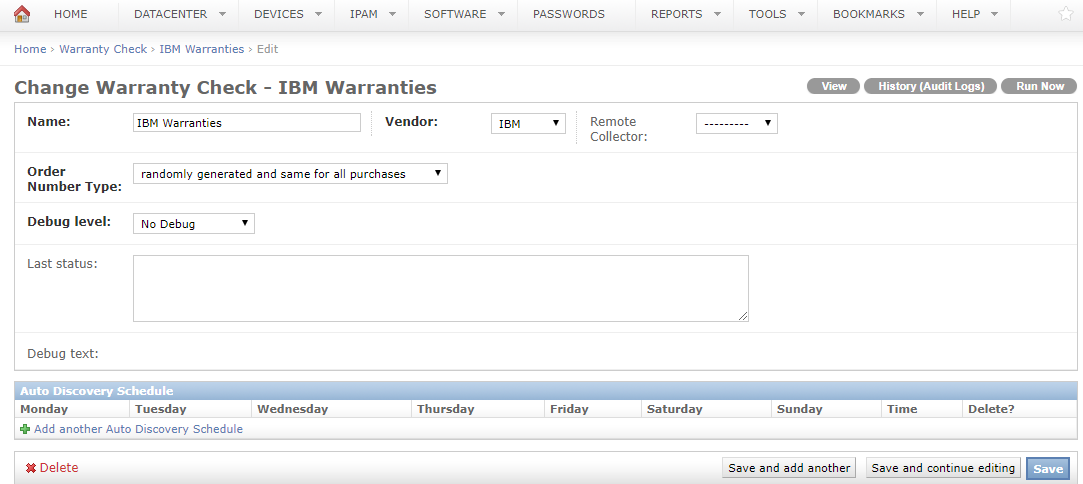Open the DATACENTER menu
Screen dimensions: 1083x484
coord(180,14)
